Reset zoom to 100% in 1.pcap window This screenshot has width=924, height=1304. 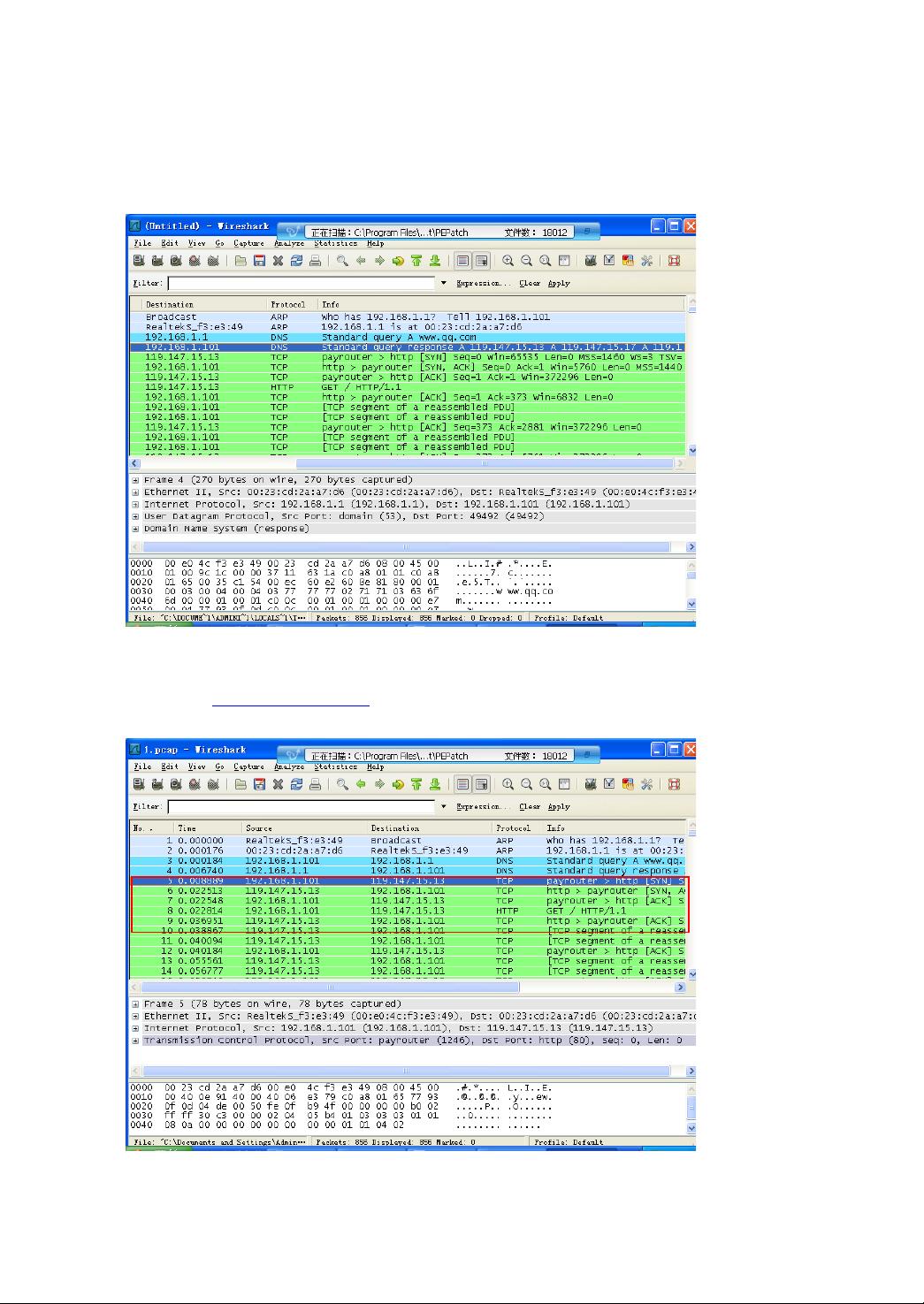click(x=546, y=784)
